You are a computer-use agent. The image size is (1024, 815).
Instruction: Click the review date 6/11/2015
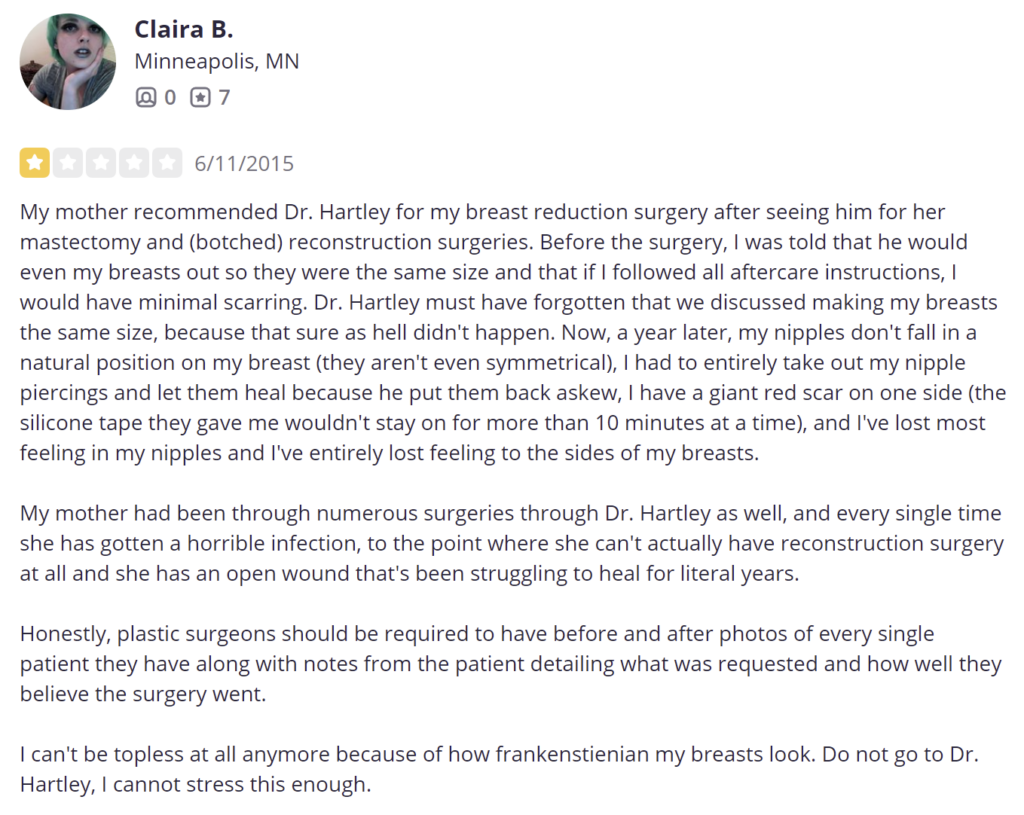[x=244, y=163]
